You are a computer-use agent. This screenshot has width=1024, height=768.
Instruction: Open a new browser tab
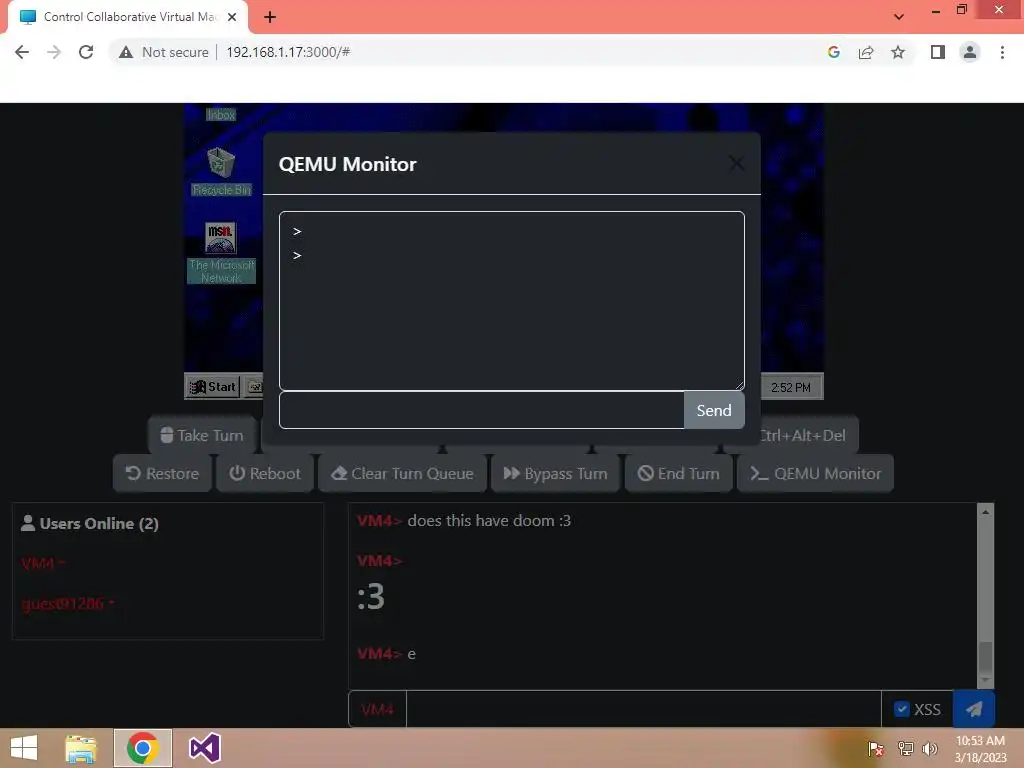point(270,17)
